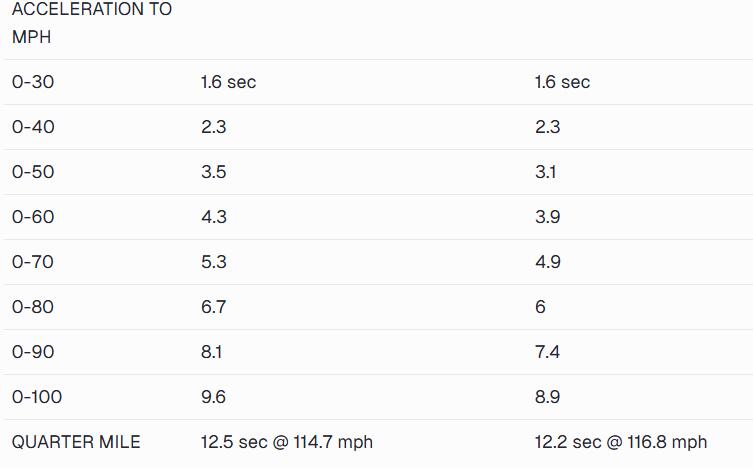753x468 pixels.
Task: Click the 5.3 value in 0-70 row
Action: [214, 262]
